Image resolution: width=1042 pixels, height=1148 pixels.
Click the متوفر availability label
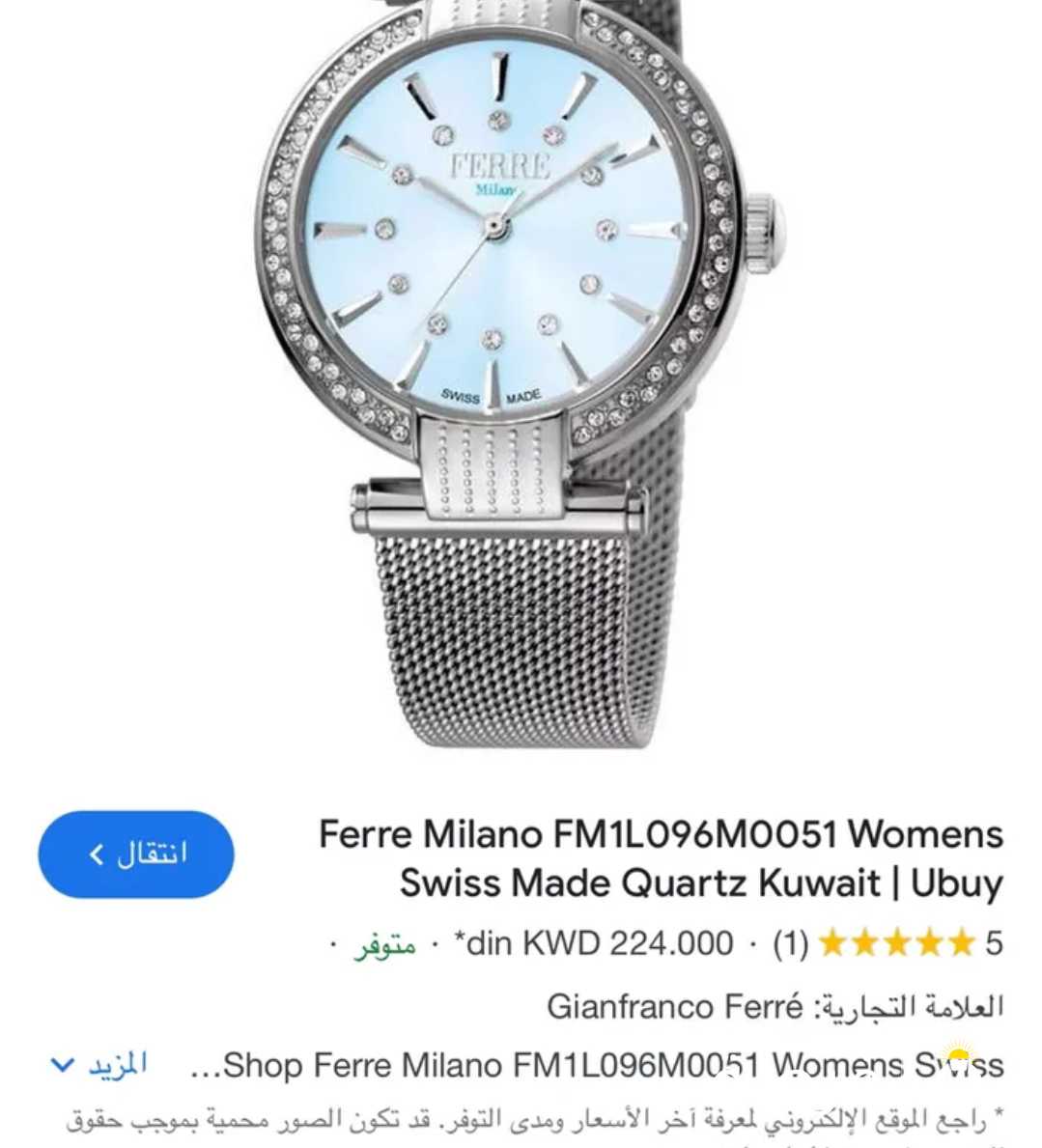click(385, 944)
